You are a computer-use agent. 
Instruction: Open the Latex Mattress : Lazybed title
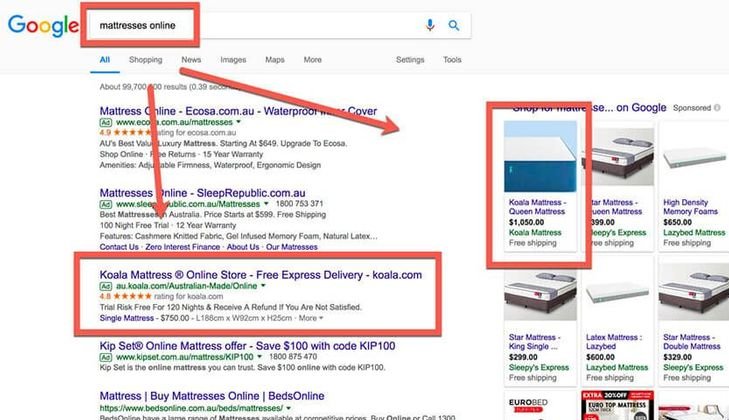[x=614, y=342]
